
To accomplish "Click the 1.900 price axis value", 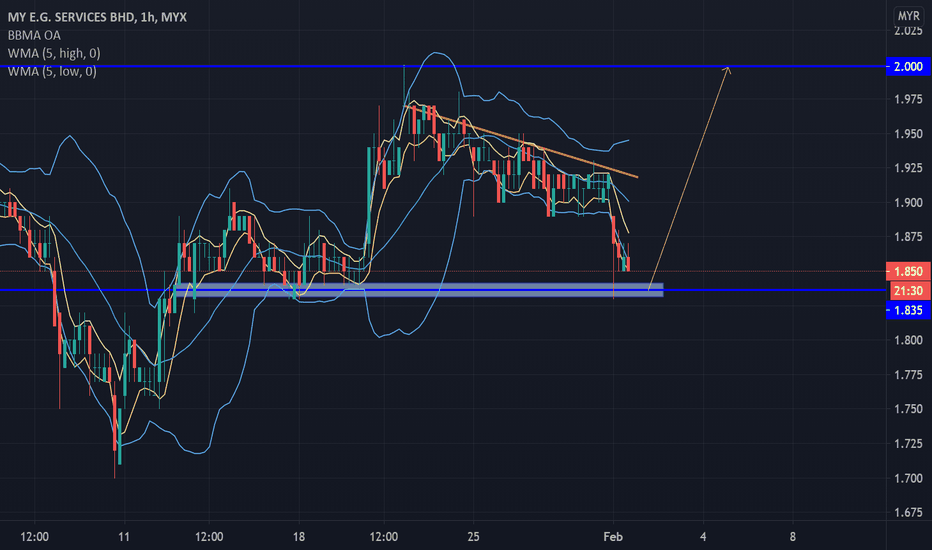I will (908, 203).
